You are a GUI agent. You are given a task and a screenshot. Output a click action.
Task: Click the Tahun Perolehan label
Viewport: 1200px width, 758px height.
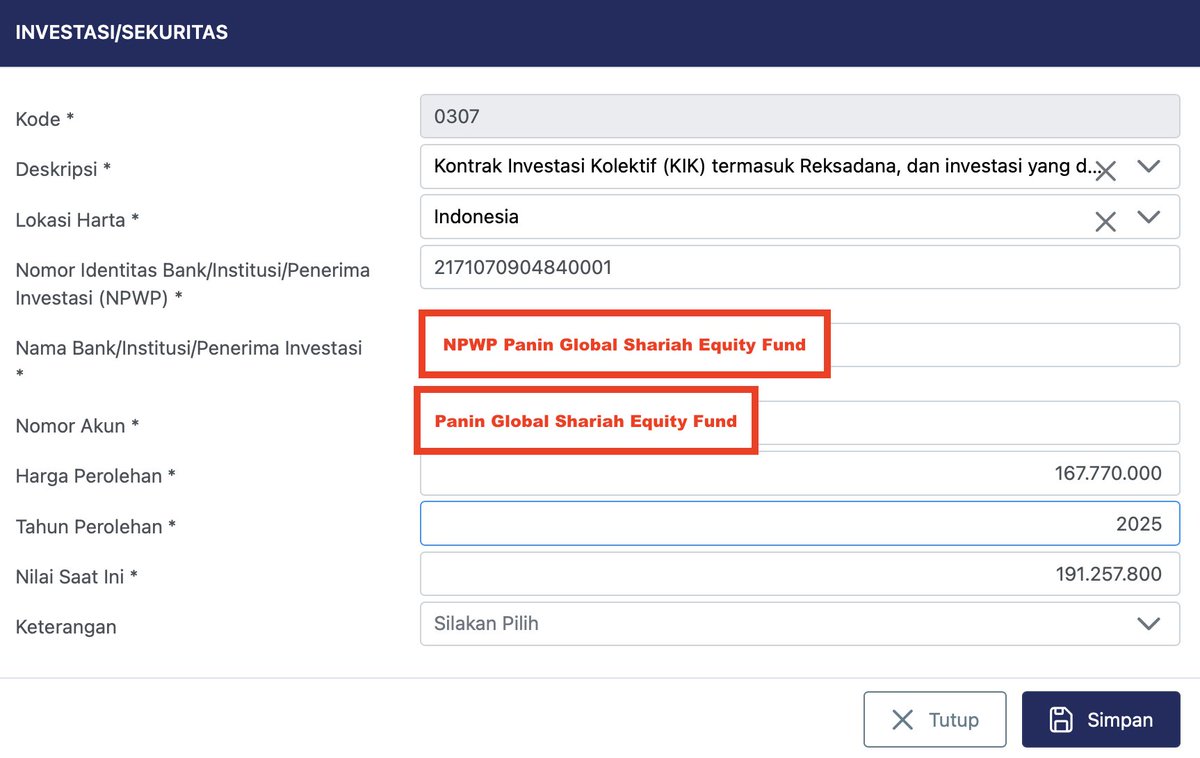[x=96, y=526]
